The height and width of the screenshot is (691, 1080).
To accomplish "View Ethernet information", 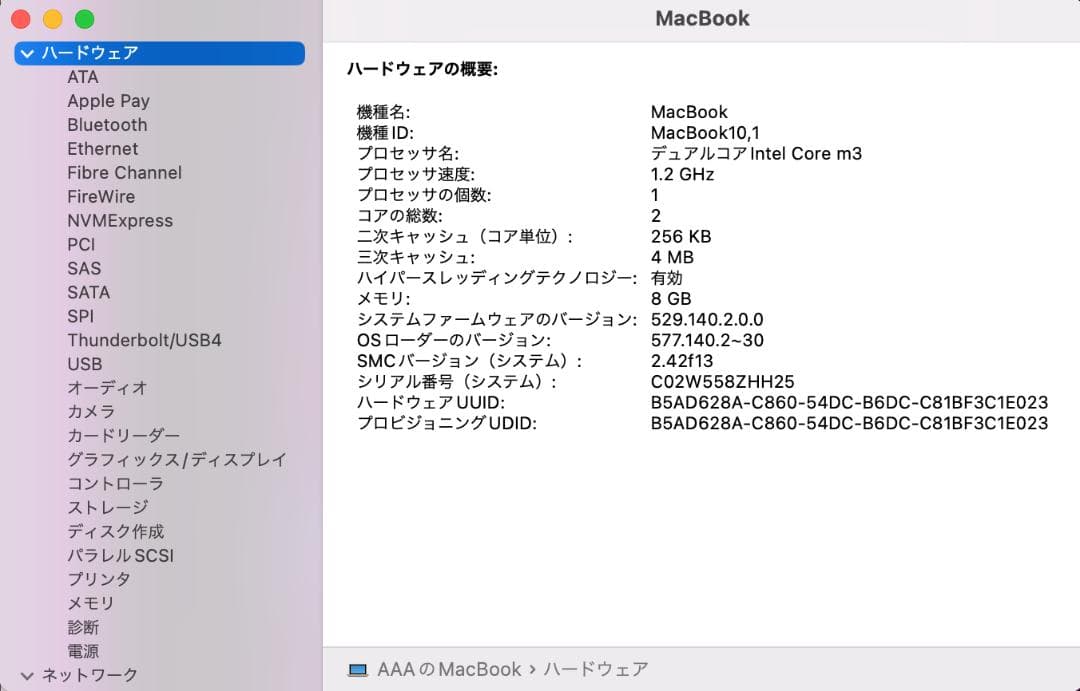I will point(102,148).
